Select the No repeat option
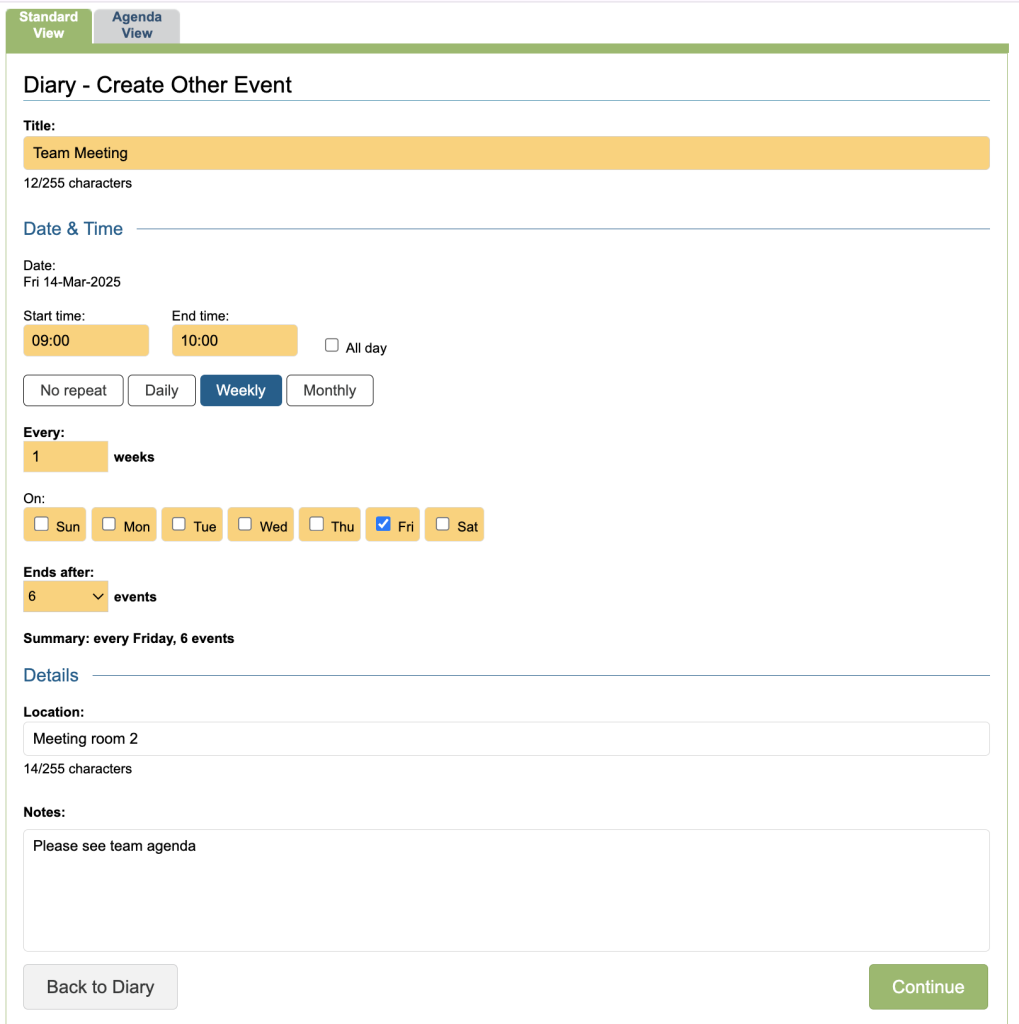Screen dimensions: 1019x1024 [73, 390]
